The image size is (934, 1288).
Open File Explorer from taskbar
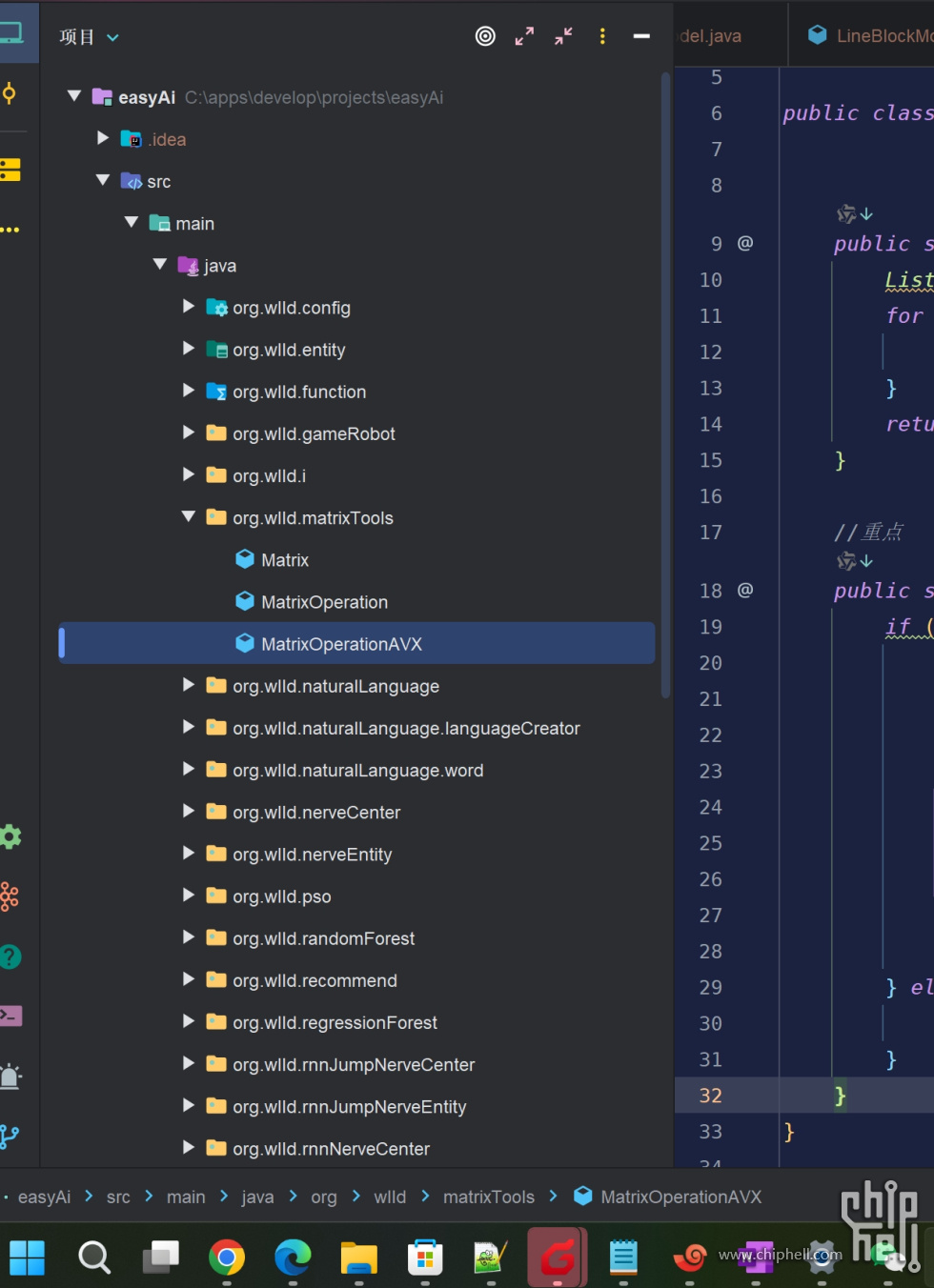coord(359,1258)
